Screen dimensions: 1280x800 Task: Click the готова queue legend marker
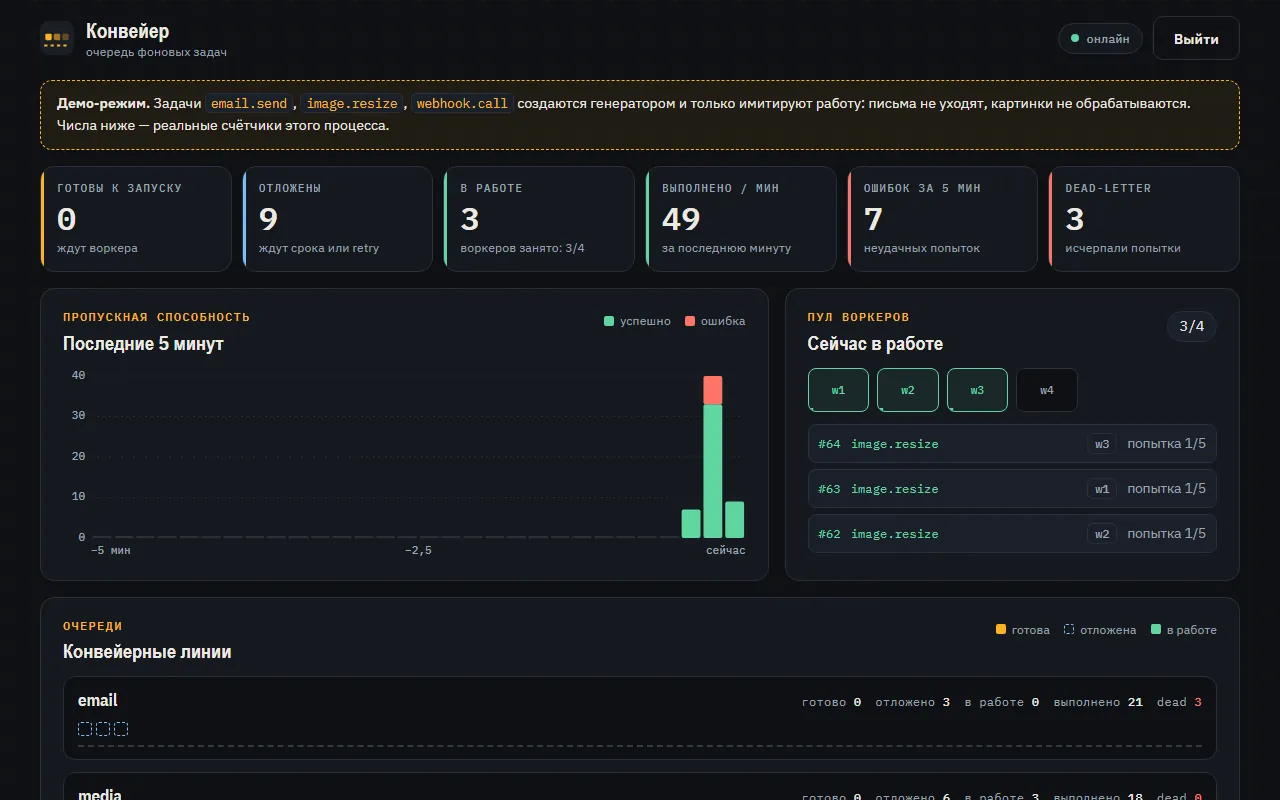[1001, 630]
